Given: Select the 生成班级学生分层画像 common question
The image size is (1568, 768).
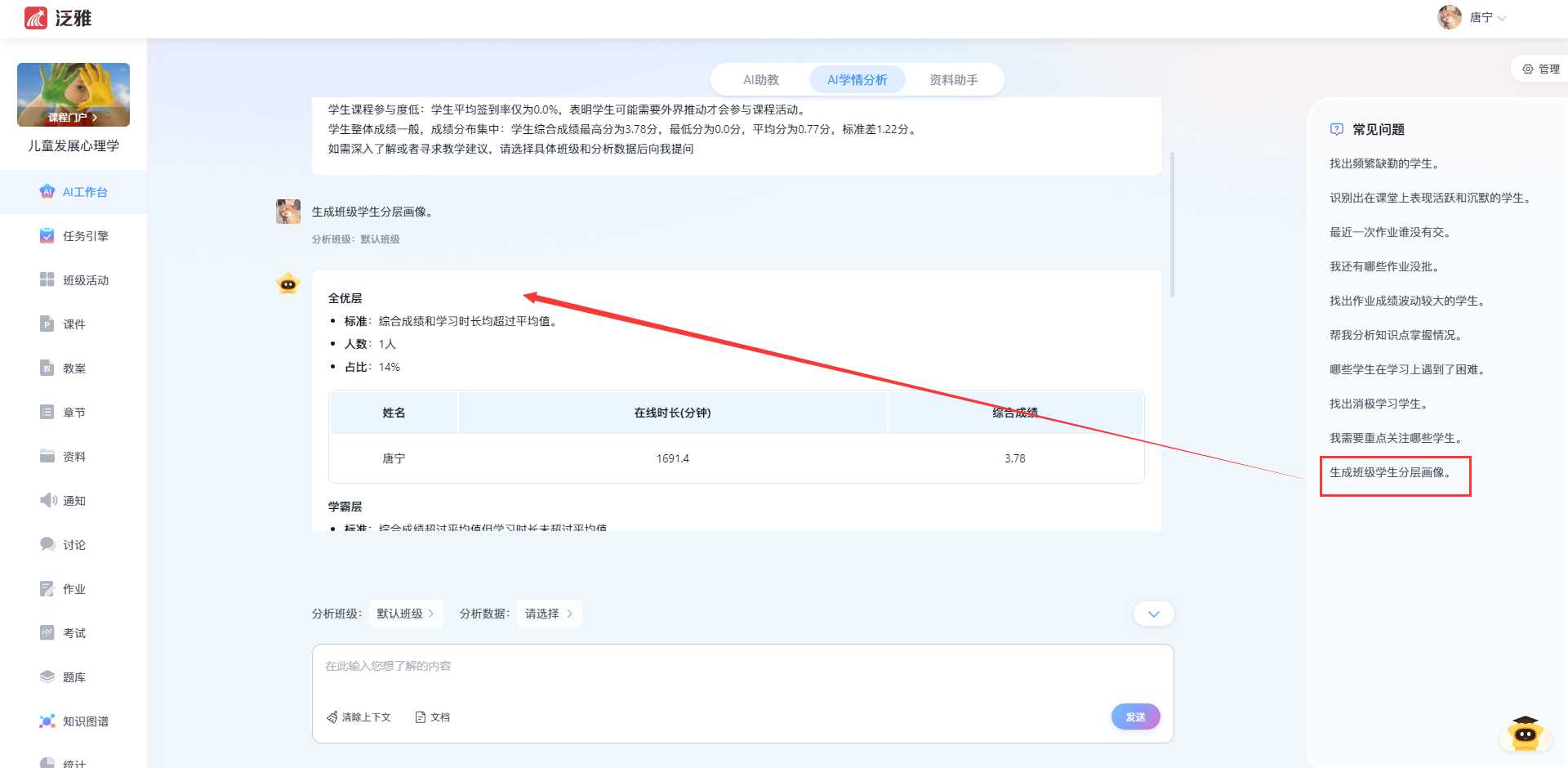Looking at the screenshot, I should (x=1390, y=472).
